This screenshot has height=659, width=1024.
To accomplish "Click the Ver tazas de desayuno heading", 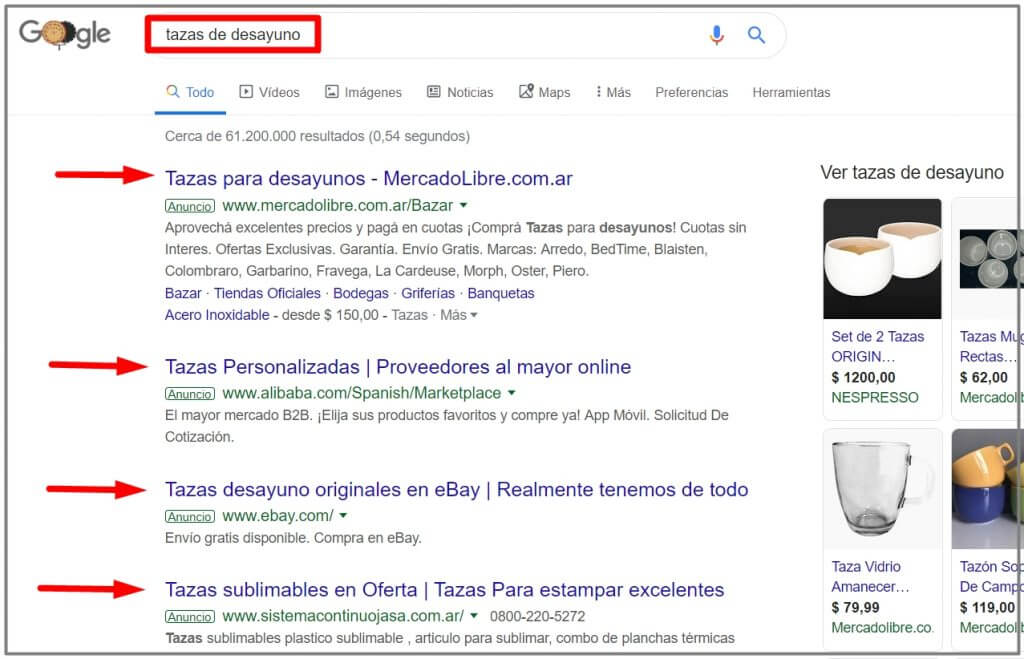I will pyautogui.click(x=912, y=172).
